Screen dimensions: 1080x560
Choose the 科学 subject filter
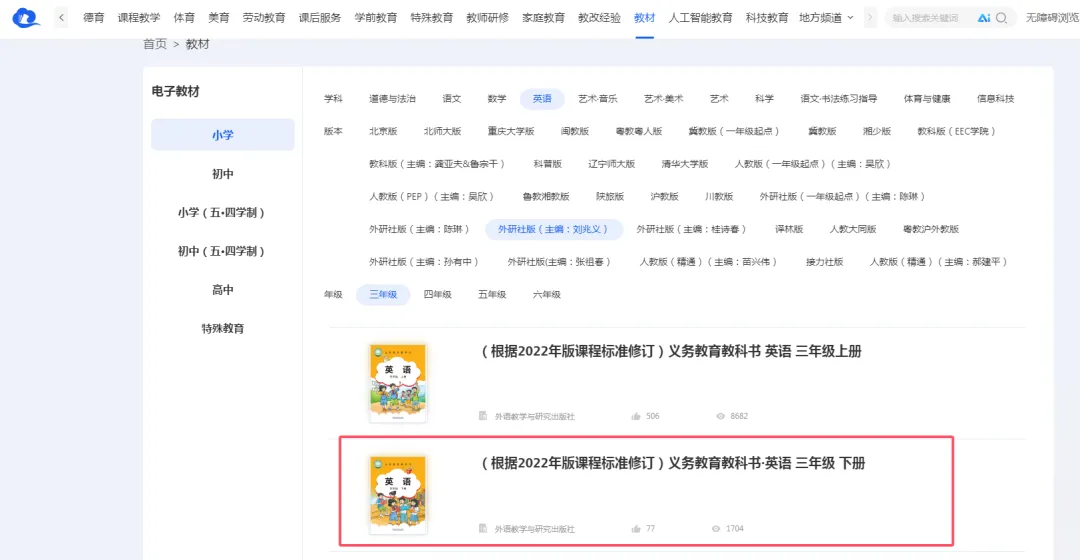764,98
